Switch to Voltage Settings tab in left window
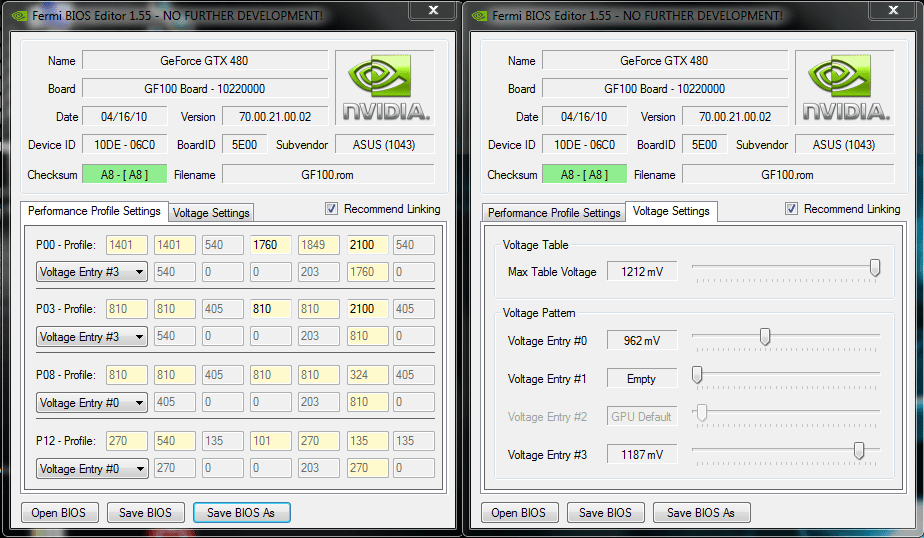 tap(211, 213)
